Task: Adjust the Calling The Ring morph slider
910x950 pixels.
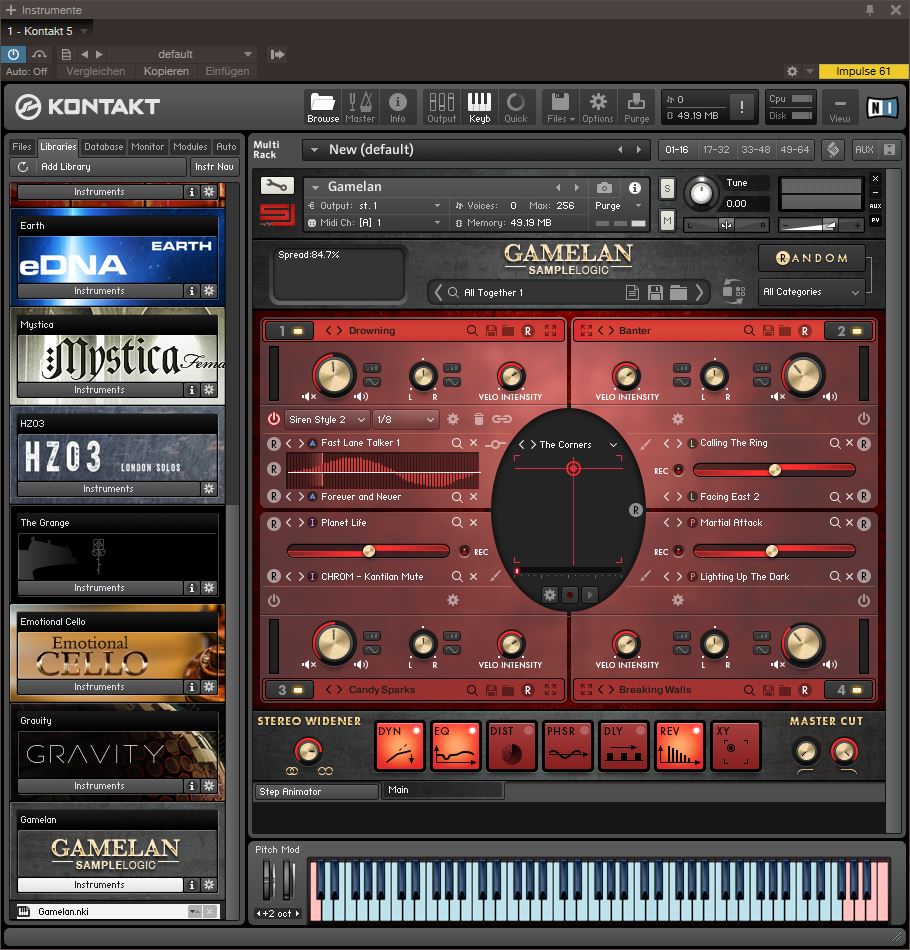Action: tap(774, 470)
